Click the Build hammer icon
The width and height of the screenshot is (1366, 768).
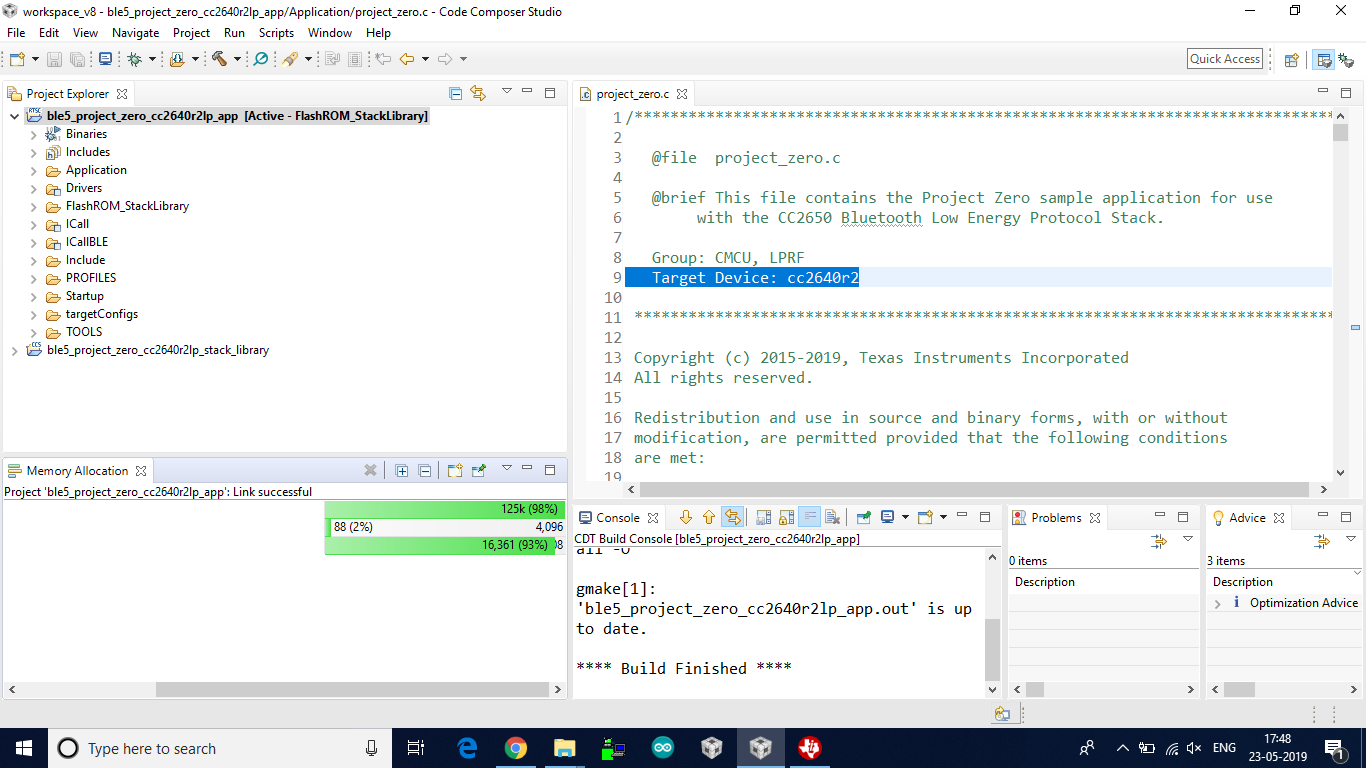[219, 59]
